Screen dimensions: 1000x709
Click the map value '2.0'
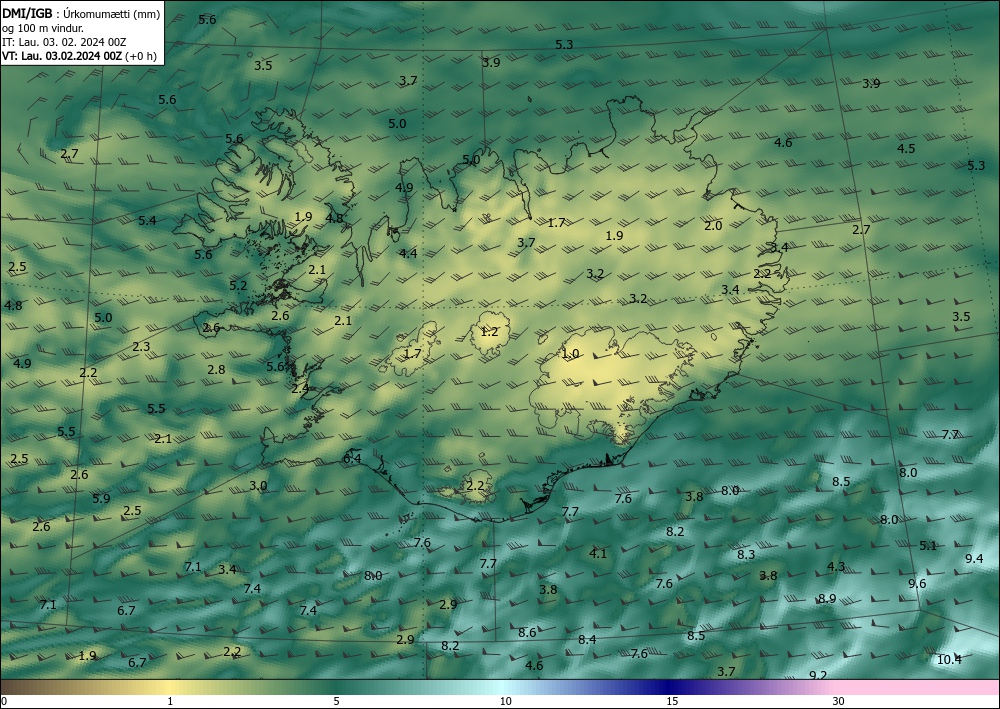[x=713, y=226]
